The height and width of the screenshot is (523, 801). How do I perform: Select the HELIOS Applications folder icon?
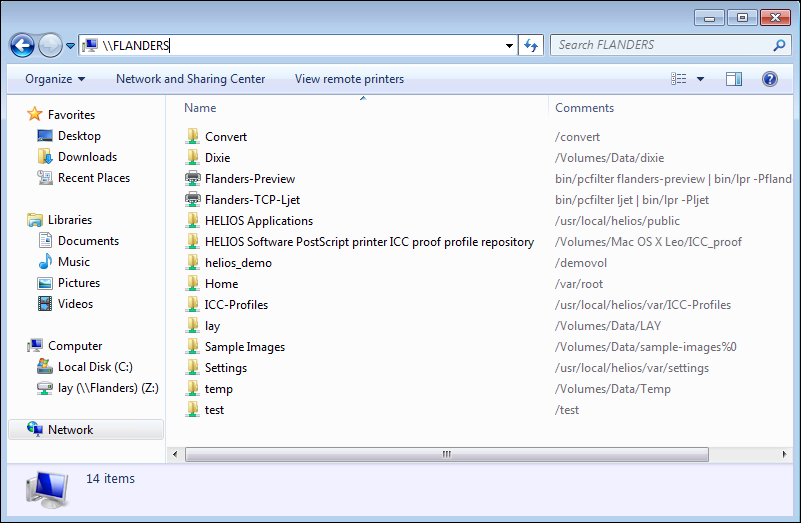(193, 220)
